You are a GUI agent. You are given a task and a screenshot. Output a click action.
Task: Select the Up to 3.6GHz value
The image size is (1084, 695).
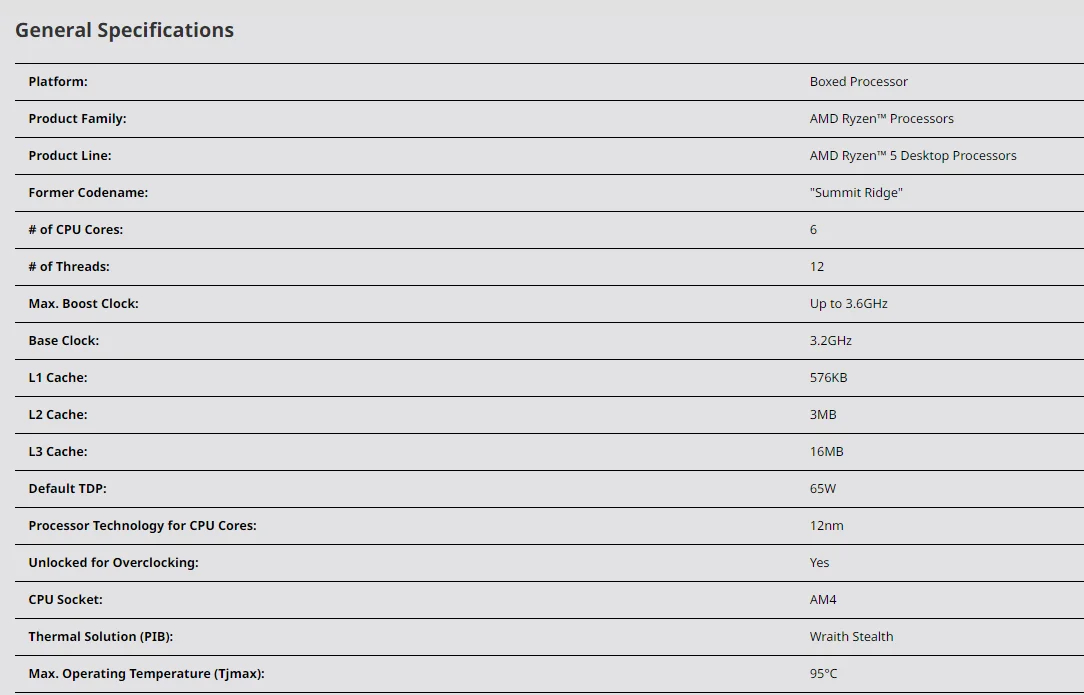point(848,304)
